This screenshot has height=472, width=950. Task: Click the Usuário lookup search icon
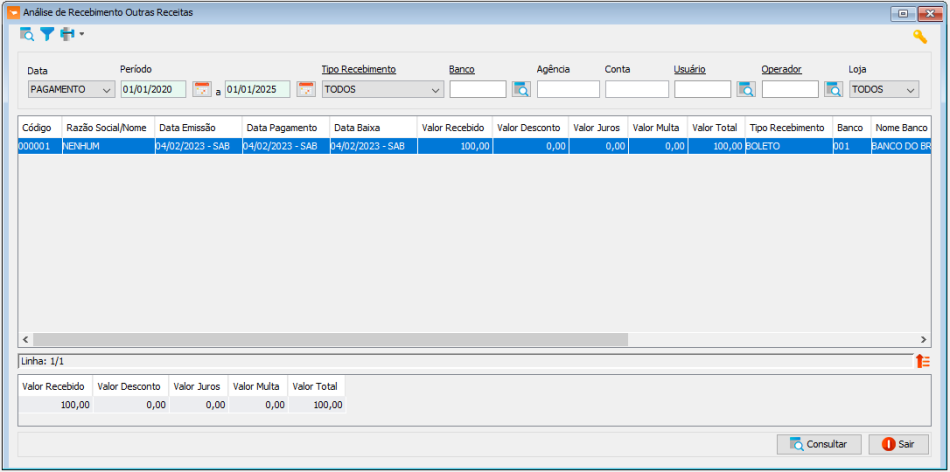click(745, 89)
